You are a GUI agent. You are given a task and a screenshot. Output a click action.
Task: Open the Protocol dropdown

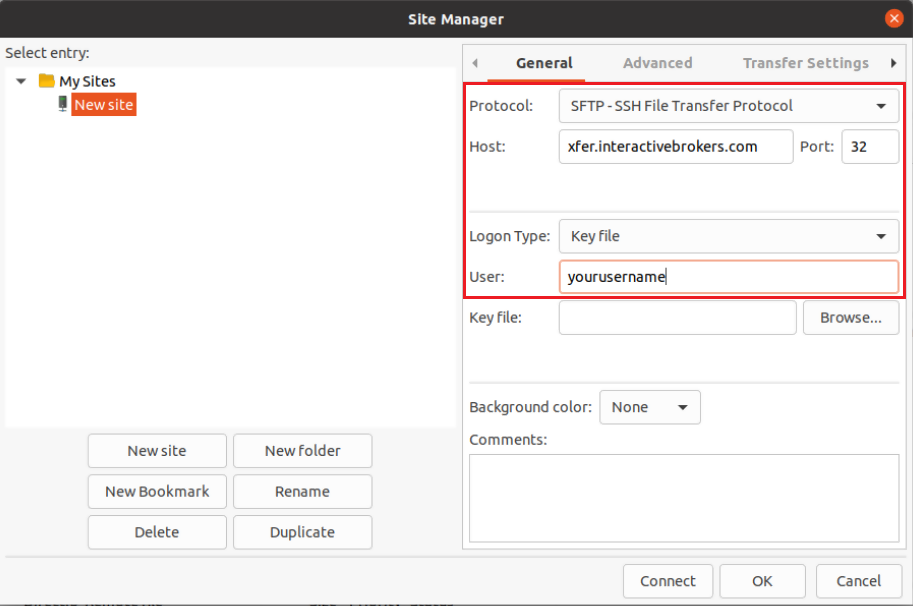(x=728, y=106)
